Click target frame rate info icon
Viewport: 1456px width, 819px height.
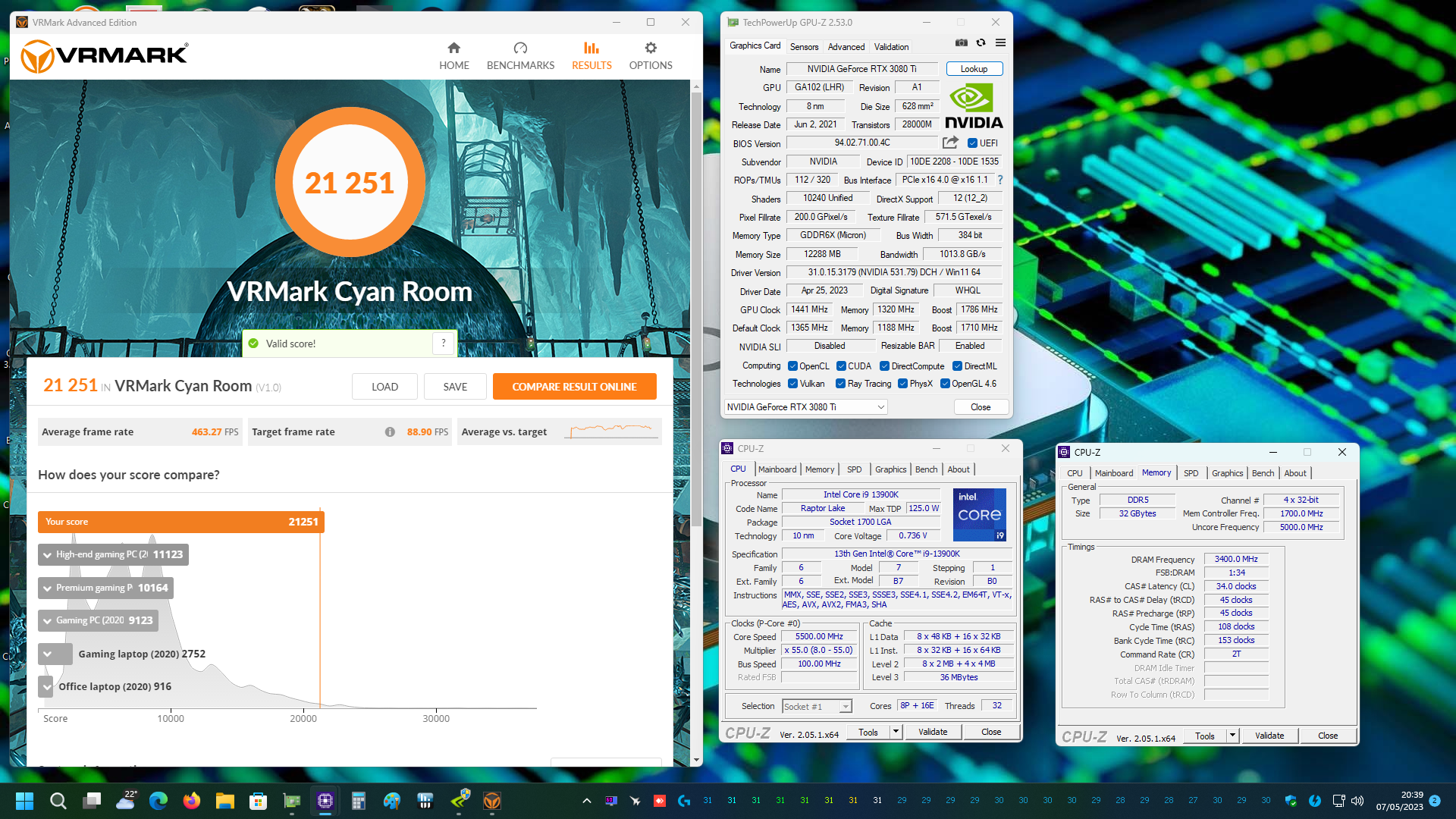tap(390, 431)
